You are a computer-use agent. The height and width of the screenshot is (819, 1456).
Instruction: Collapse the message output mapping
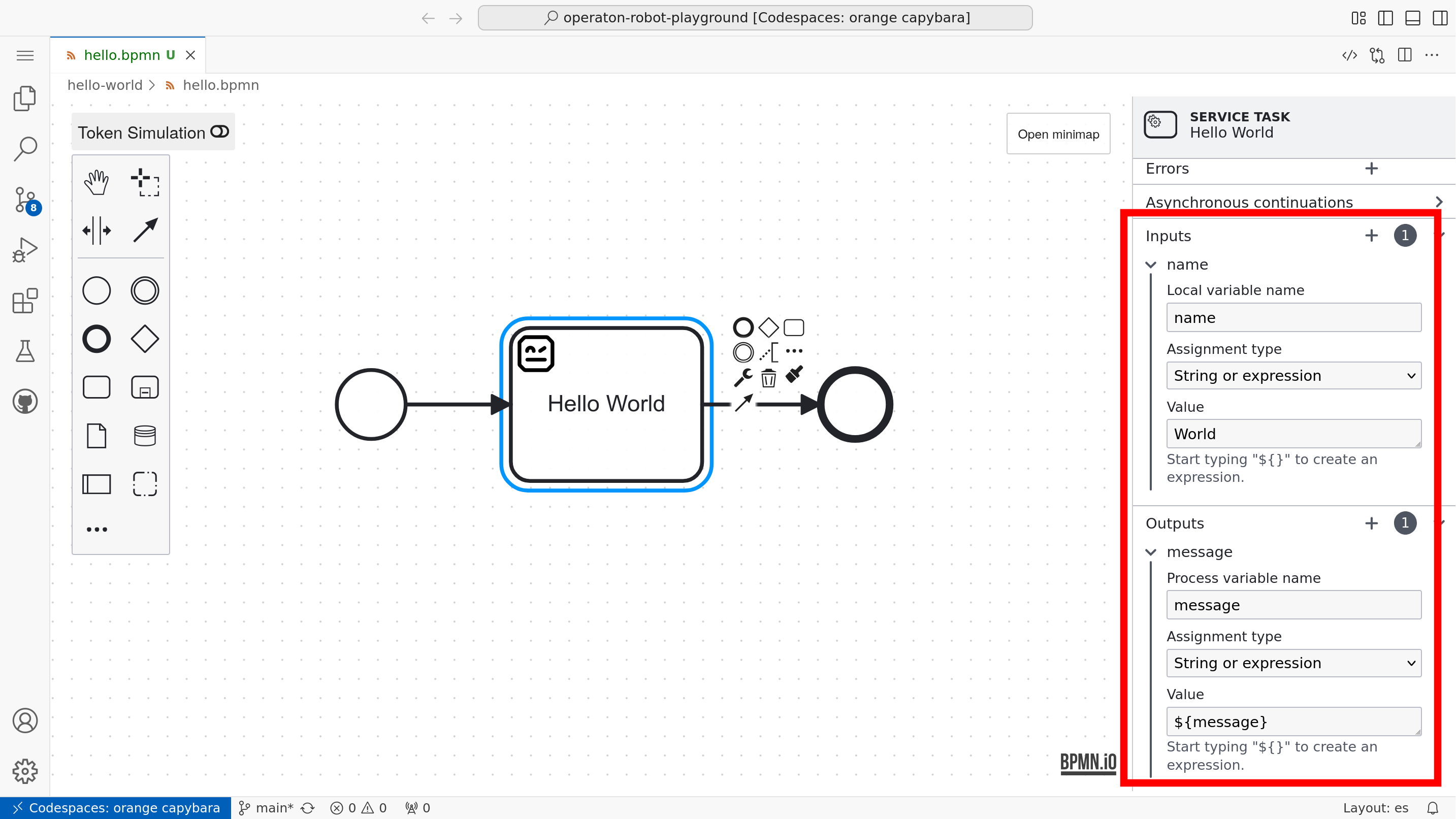point(1151,551)
